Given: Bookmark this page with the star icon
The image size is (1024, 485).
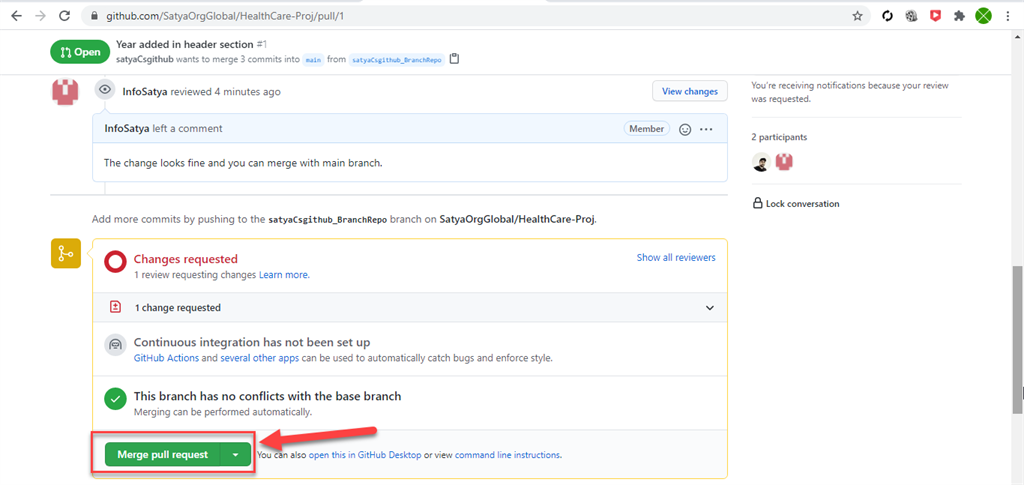Looking at the screenshot, I should 857,16.
